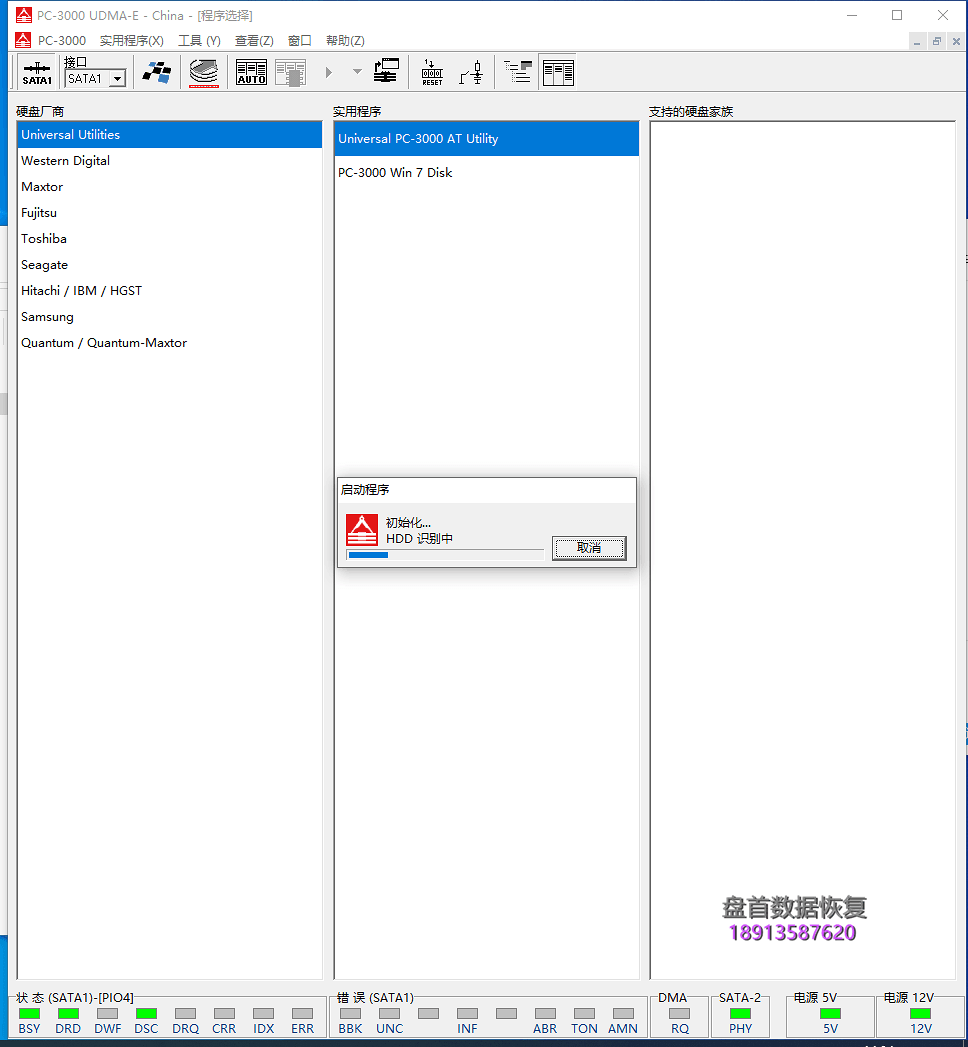Click the power switch circuit icon
This screenshot has width=968, height=1047.
(x=471, y=72)
